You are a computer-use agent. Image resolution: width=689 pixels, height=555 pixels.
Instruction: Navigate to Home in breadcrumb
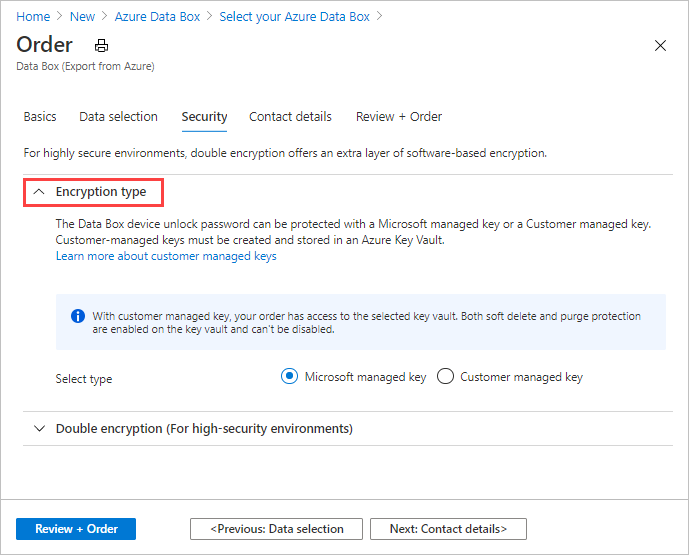point(33,17)
